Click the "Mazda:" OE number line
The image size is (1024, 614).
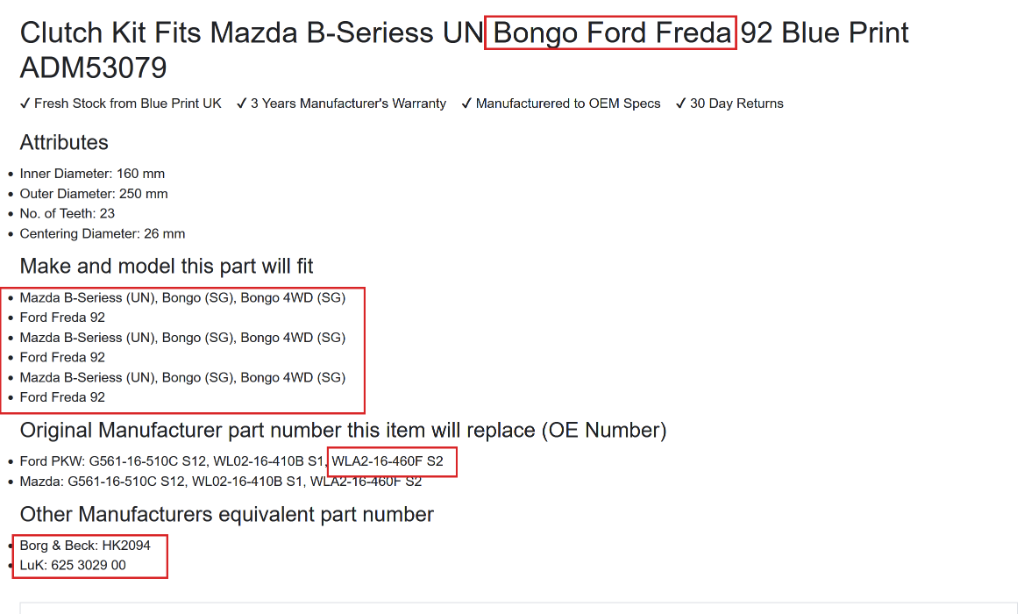coord(220,482)
